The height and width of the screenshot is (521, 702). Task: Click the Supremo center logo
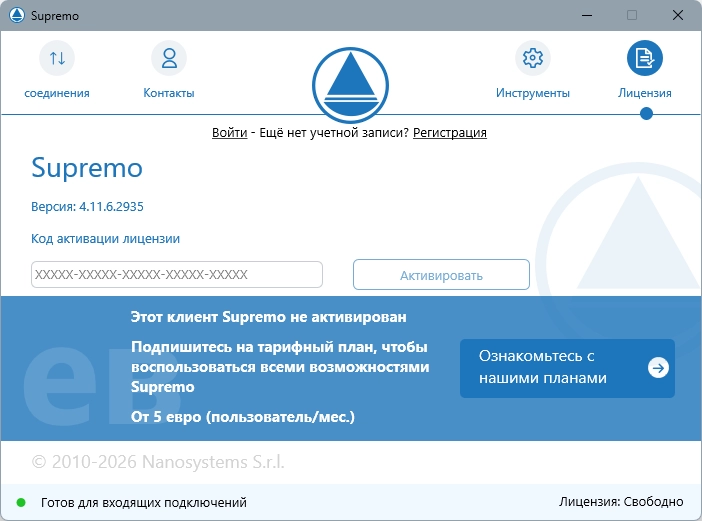(351, 85)
